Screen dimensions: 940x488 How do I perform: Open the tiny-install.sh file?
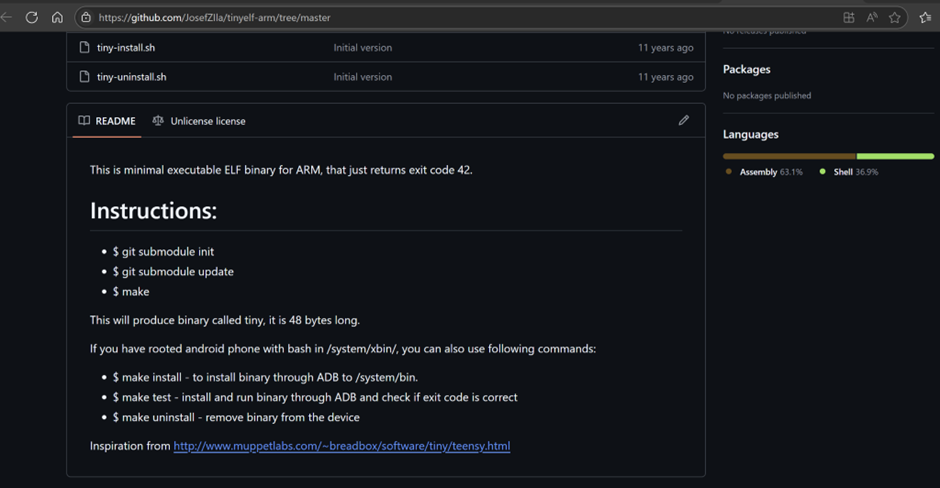click(126, 47)
